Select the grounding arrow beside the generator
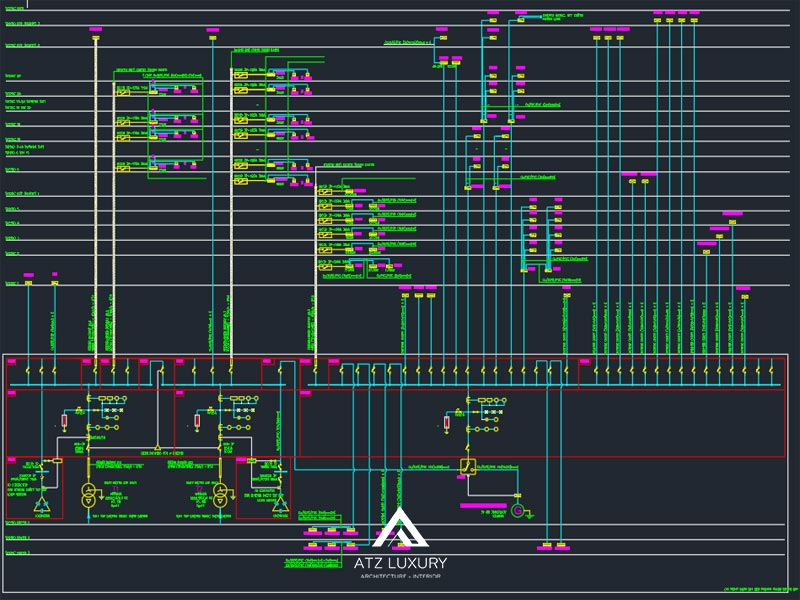This screenshot has height=600, width=800. point(530,514)
